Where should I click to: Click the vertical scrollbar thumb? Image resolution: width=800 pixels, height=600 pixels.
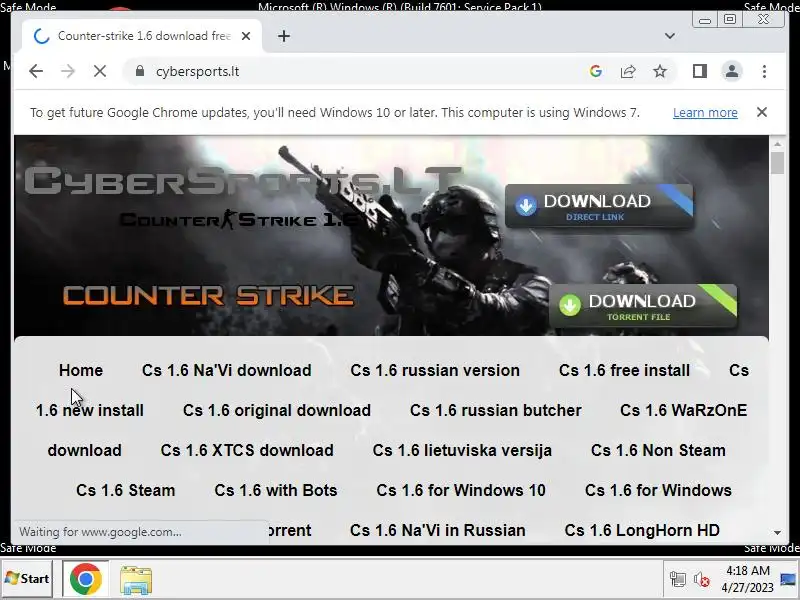777,163
